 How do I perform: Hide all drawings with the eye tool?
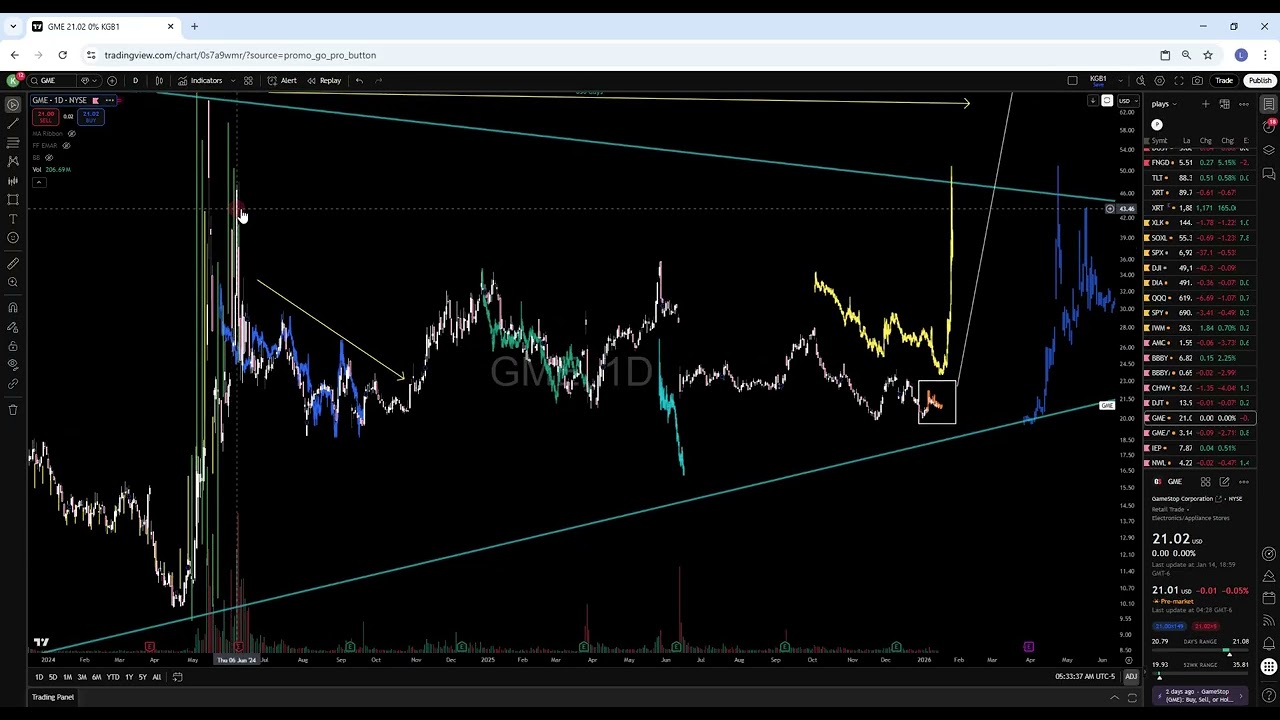[x=13, y=364]
